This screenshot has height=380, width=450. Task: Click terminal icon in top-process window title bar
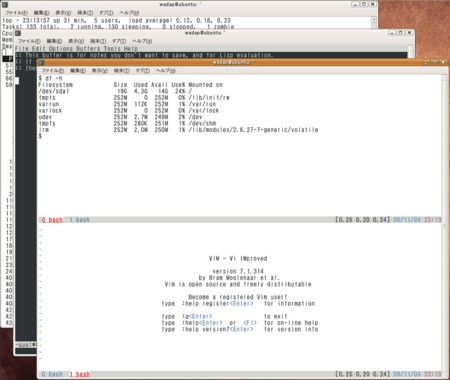click(x=4, y=4)
